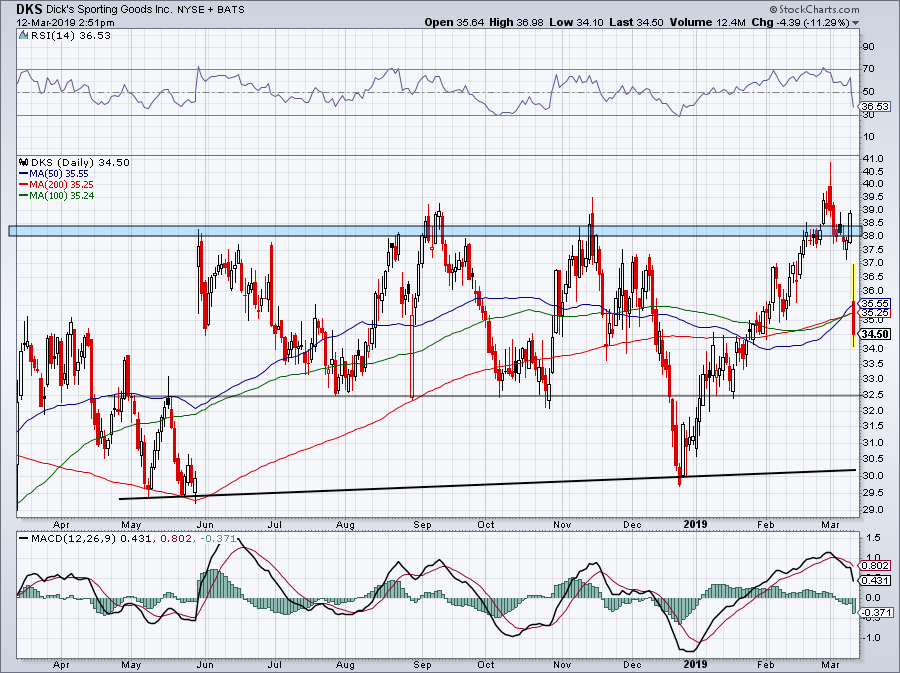Click the MA(200) 35.25 legend entry
900x673 pixels.
(x=62, y=185)
